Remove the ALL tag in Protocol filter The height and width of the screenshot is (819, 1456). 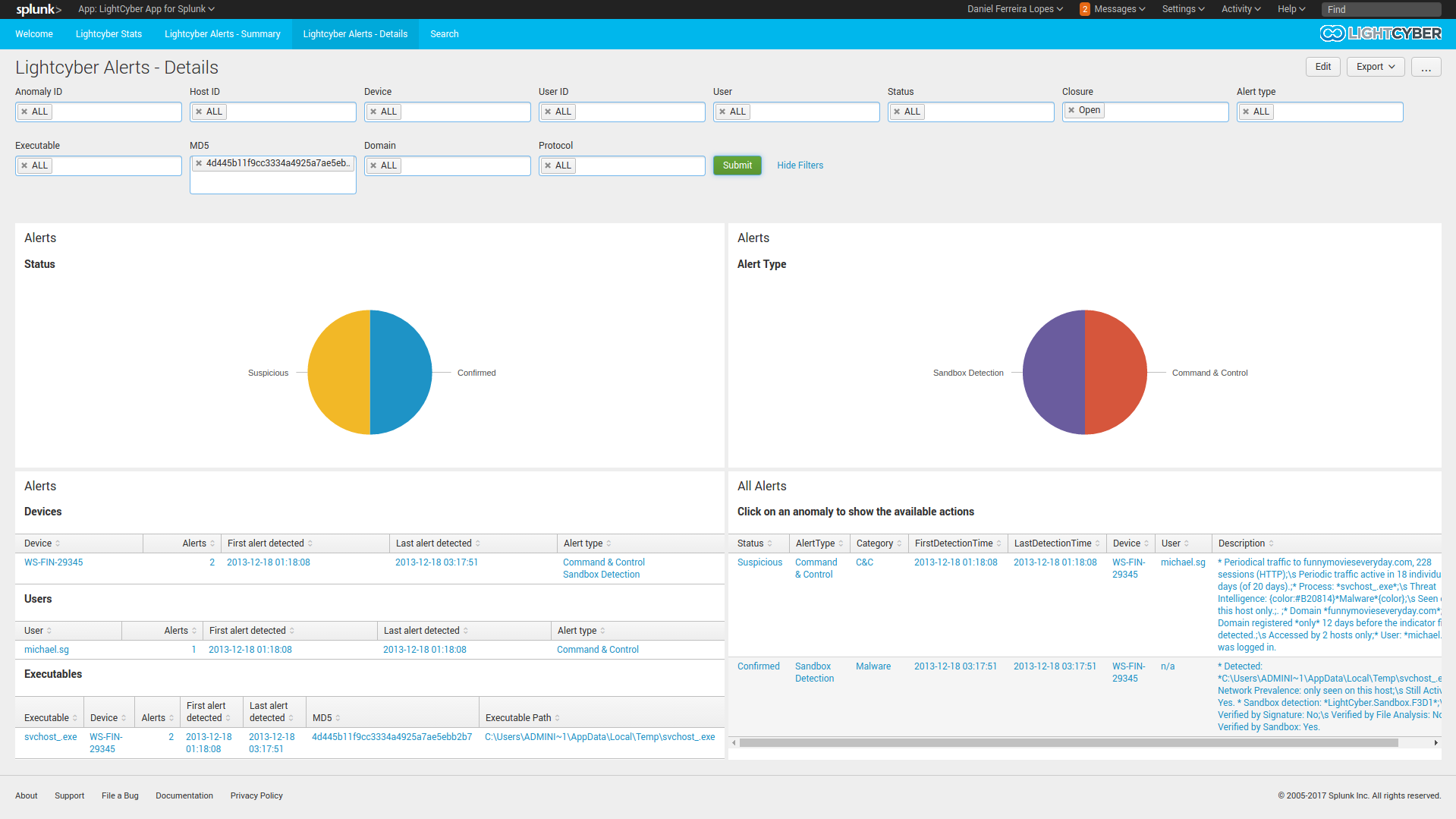click(x=549, y=165)
